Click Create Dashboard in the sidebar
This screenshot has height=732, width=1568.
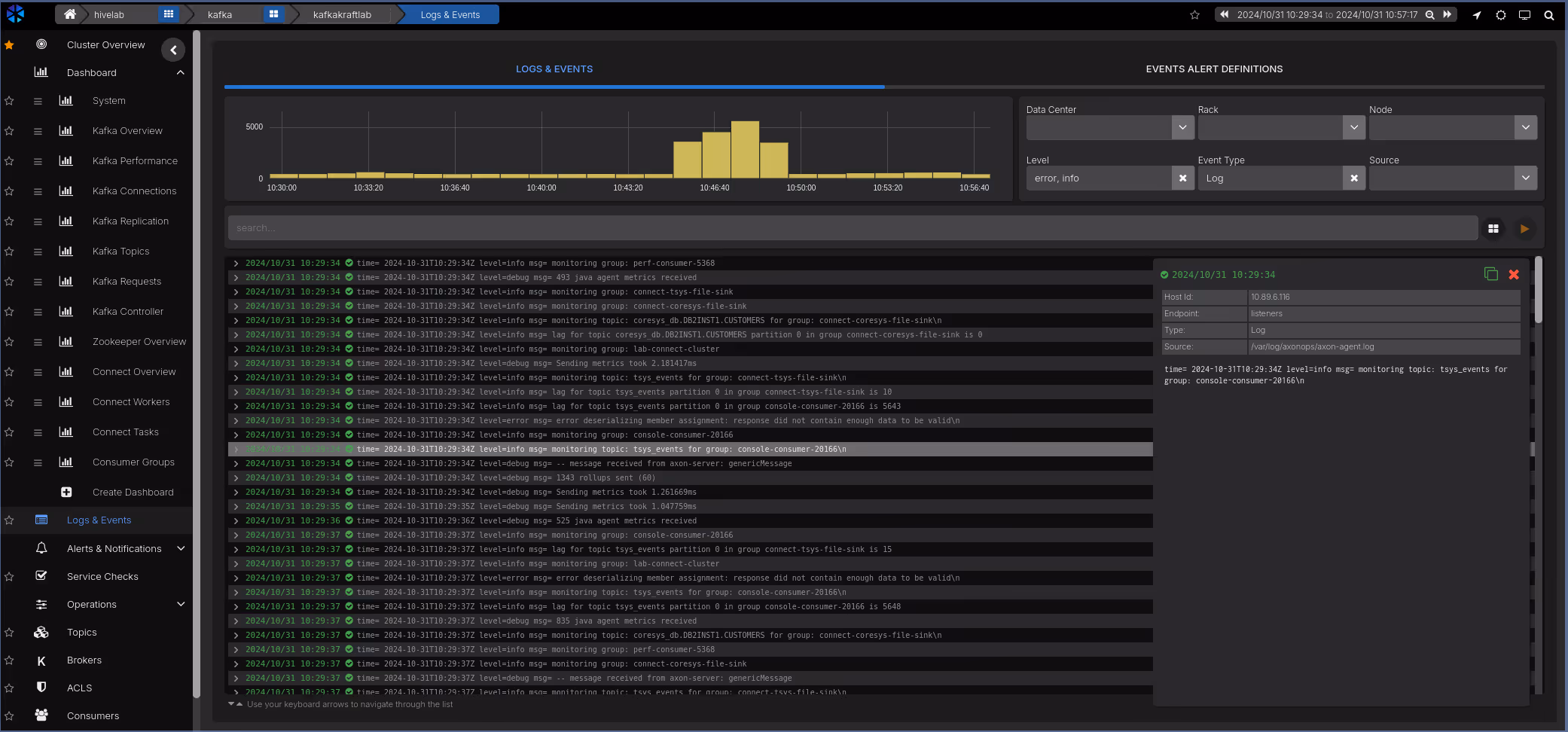(x=133, y=493)
